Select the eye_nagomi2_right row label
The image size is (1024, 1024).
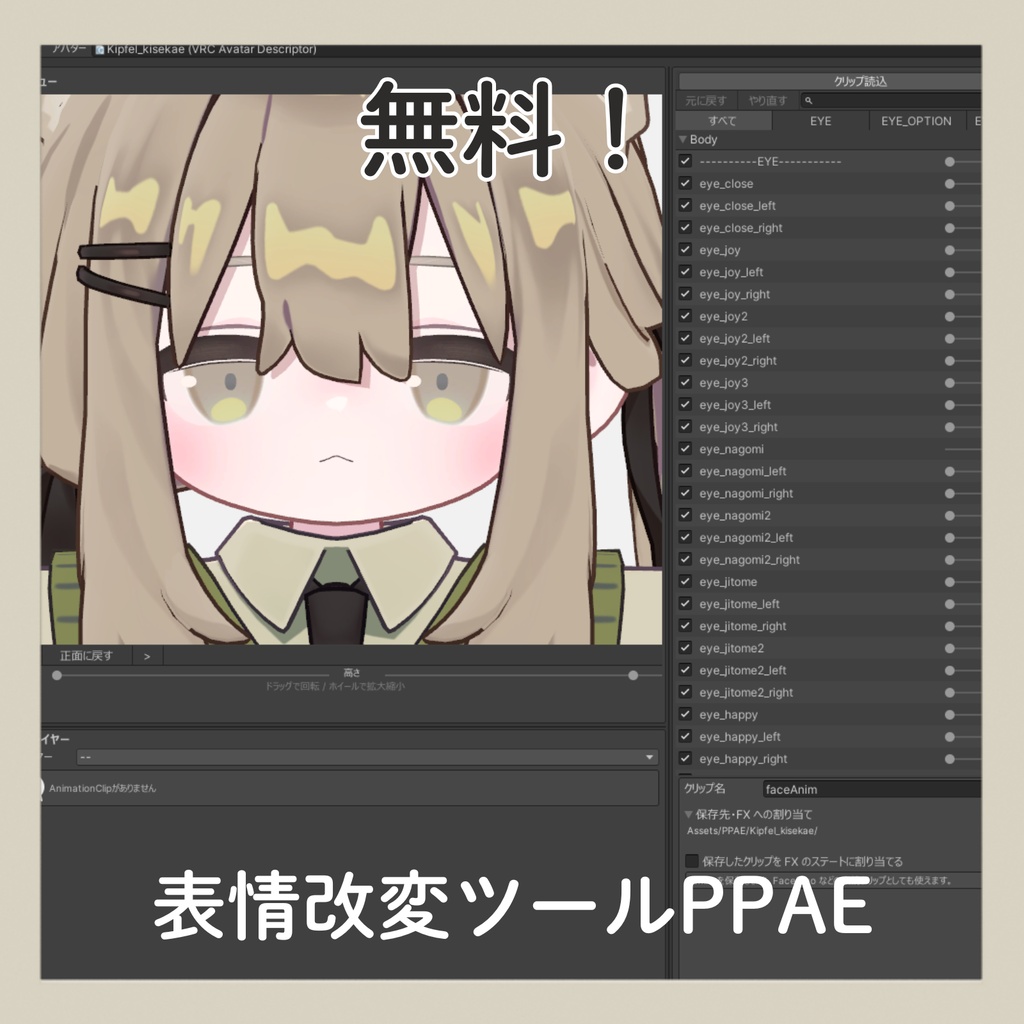click(x=750, y=560)
